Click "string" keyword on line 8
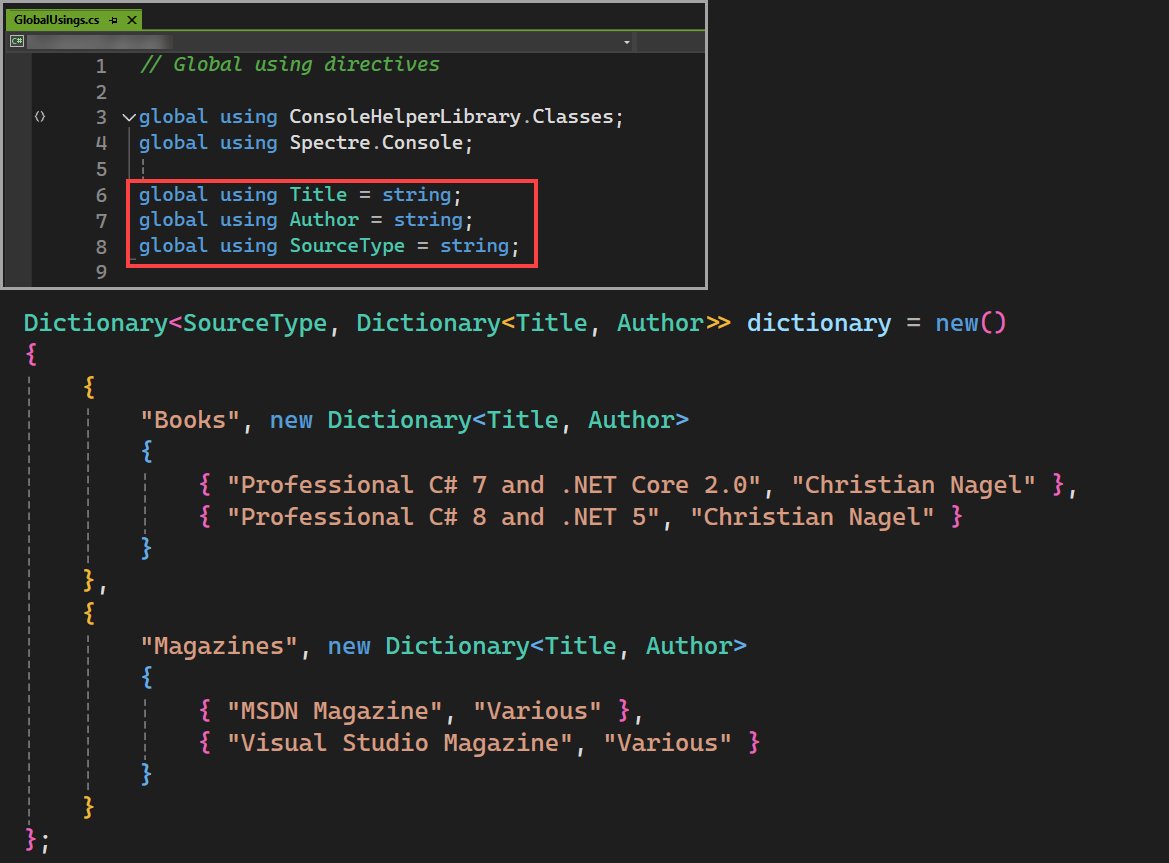The width and height of the screenshot is (1169, 863). pyautogui.click(x=474, y=246)
